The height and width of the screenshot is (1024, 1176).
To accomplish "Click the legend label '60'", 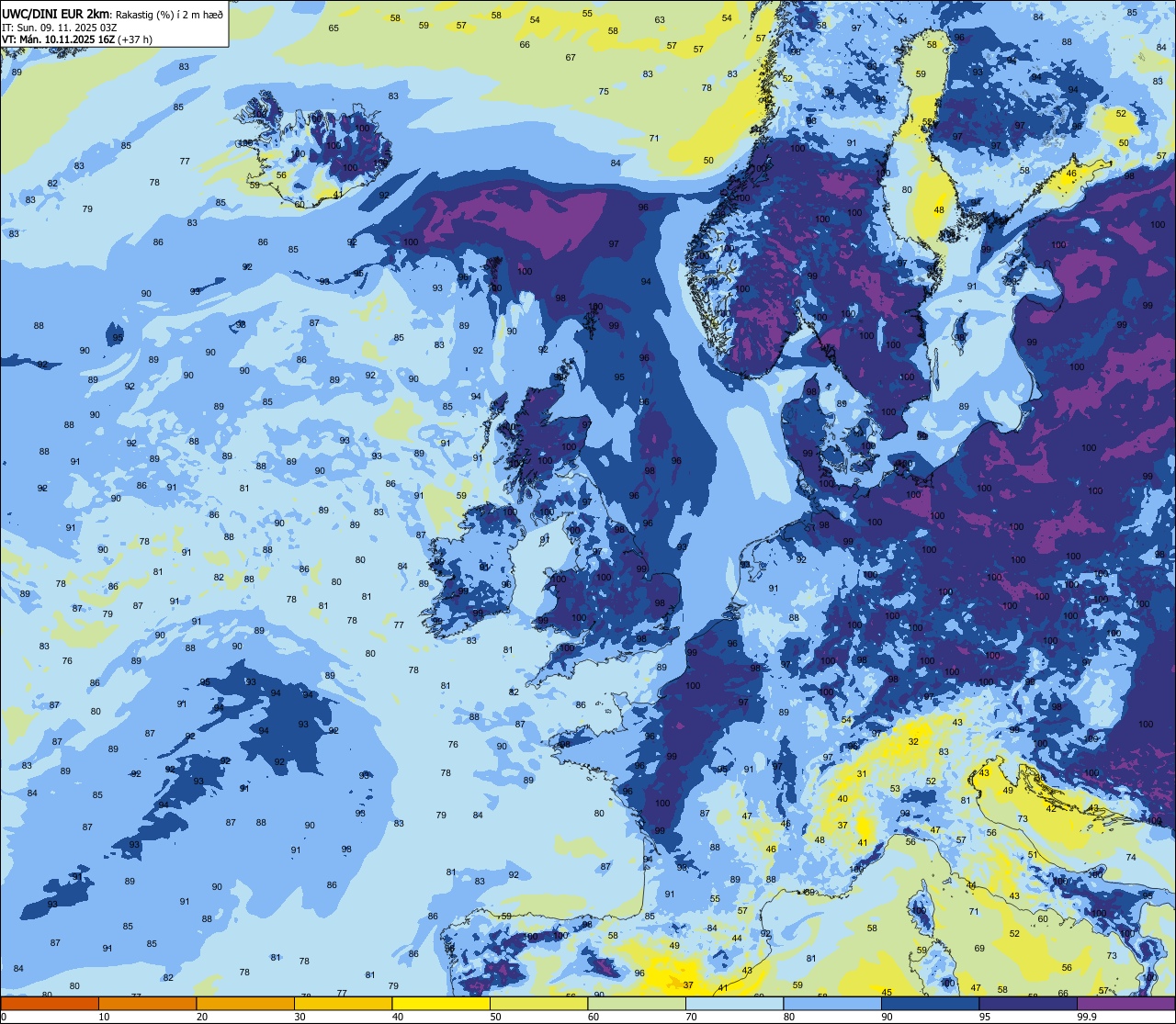I will tap(594, 1017).
